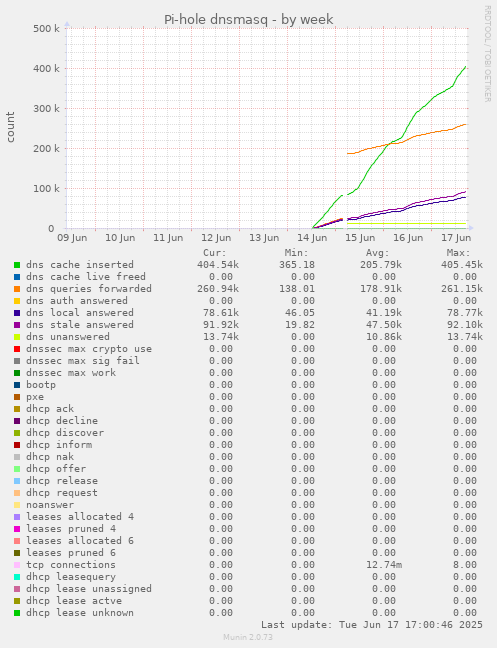Select the dhcp request legend entry
Image resolution: width=497 pixels, height=648 pixels.
pos(62,493)
